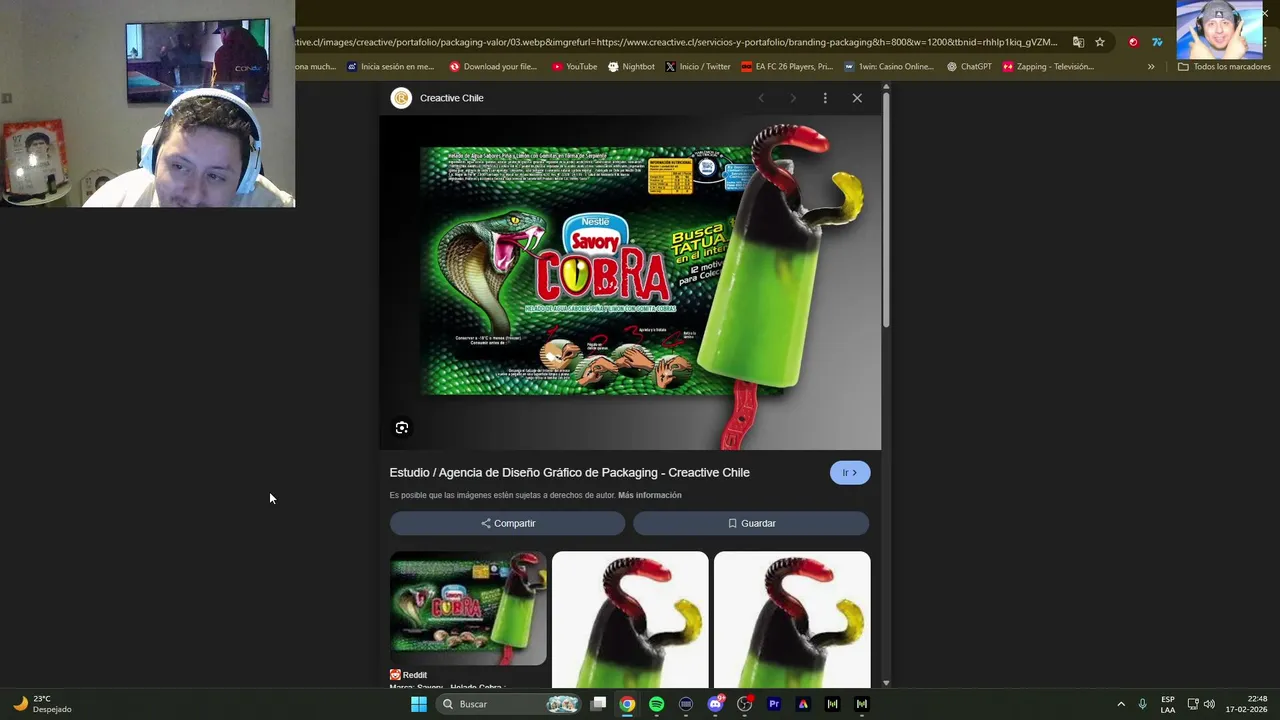Open the 'Más información' copyright link
Viewport: 1280px width, 720px height.
pos(650,495)
